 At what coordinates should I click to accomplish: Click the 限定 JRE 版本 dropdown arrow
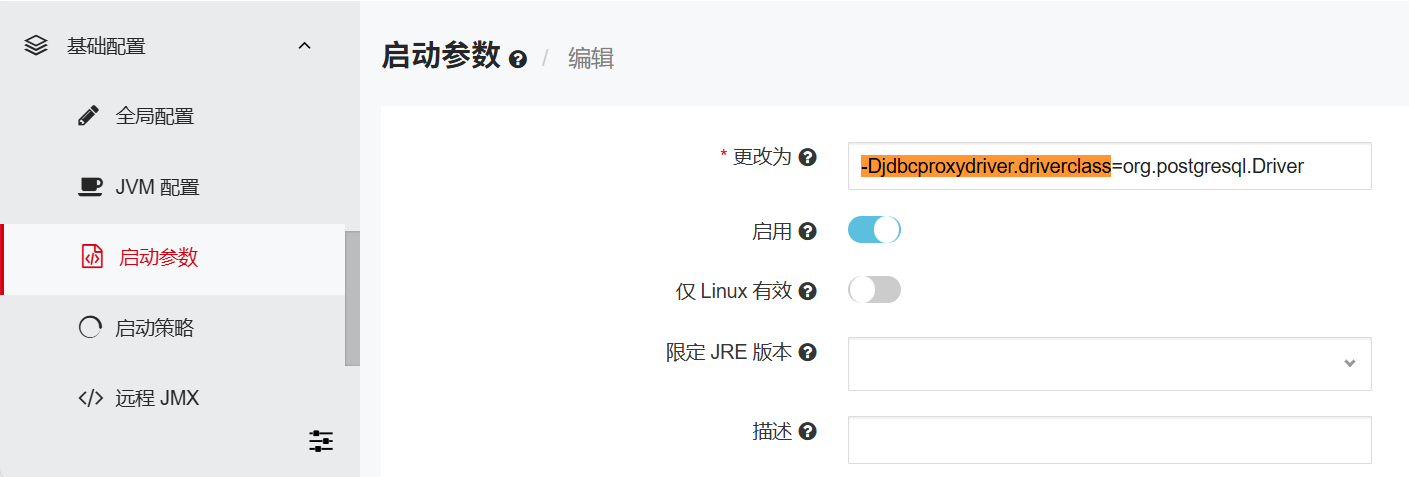pyautogui.click(x=1350, y=363)
